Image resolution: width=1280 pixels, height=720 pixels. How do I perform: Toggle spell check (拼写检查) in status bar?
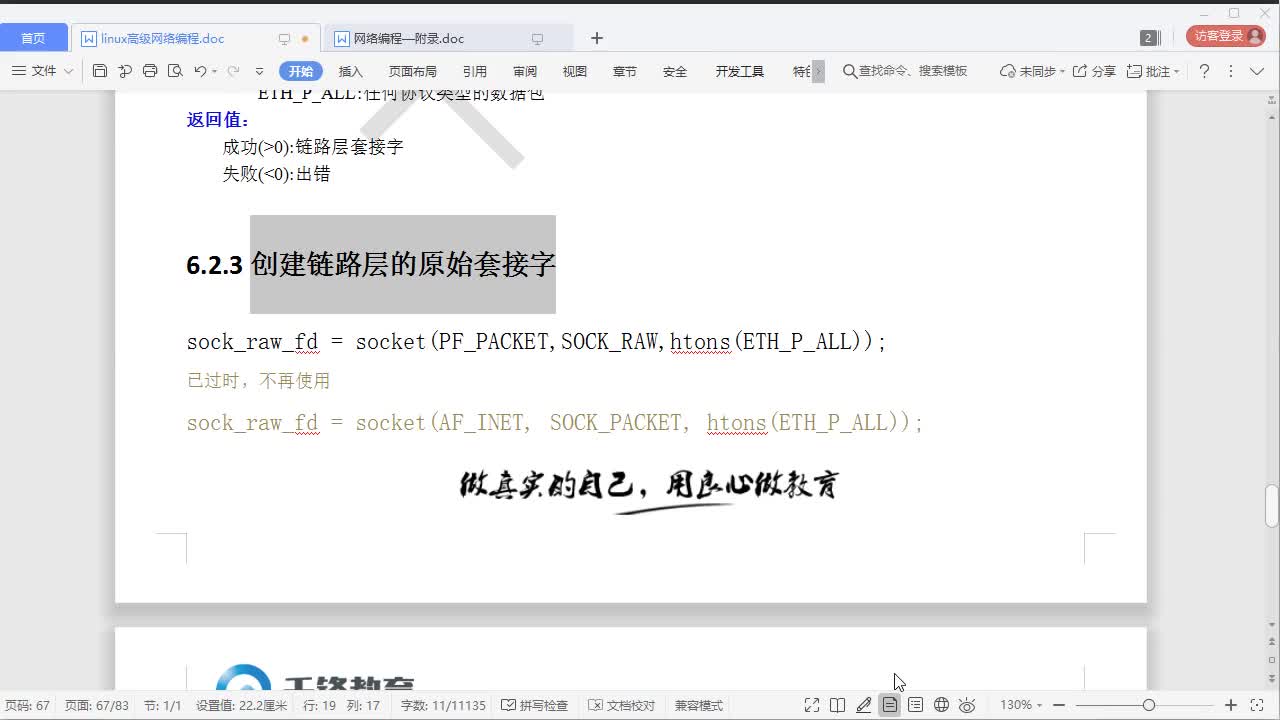click(x=534, y=705)
